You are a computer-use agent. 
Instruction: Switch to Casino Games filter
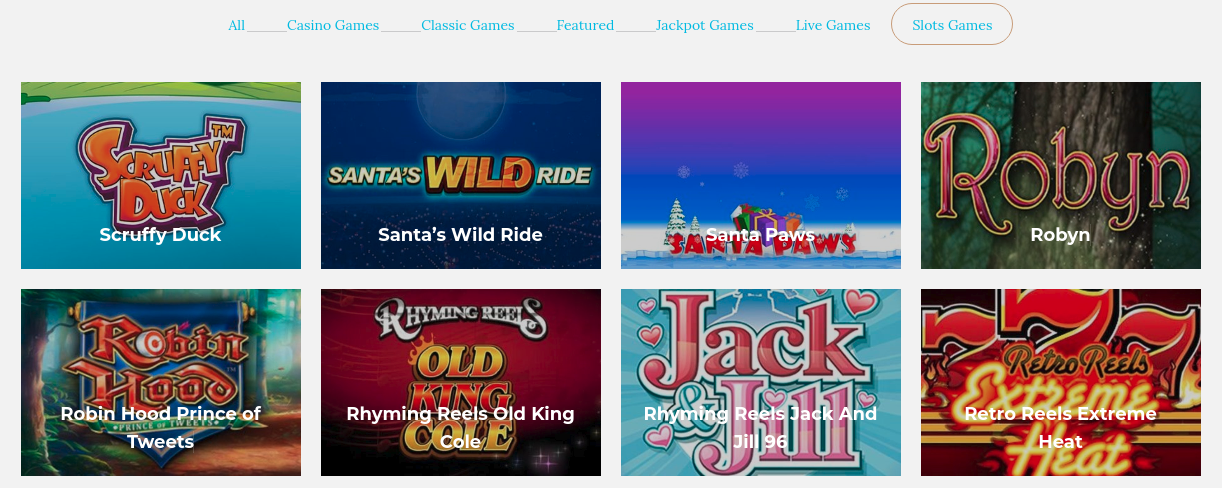coord(333,25)
